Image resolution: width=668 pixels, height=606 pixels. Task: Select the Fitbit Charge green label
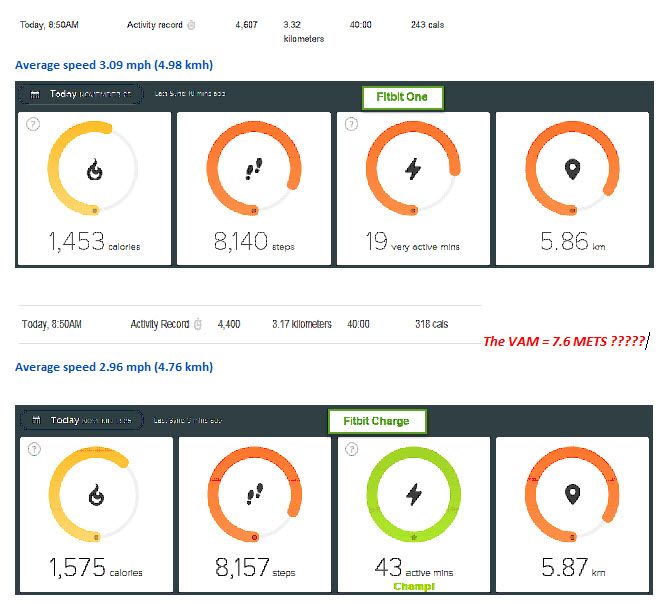377,421
